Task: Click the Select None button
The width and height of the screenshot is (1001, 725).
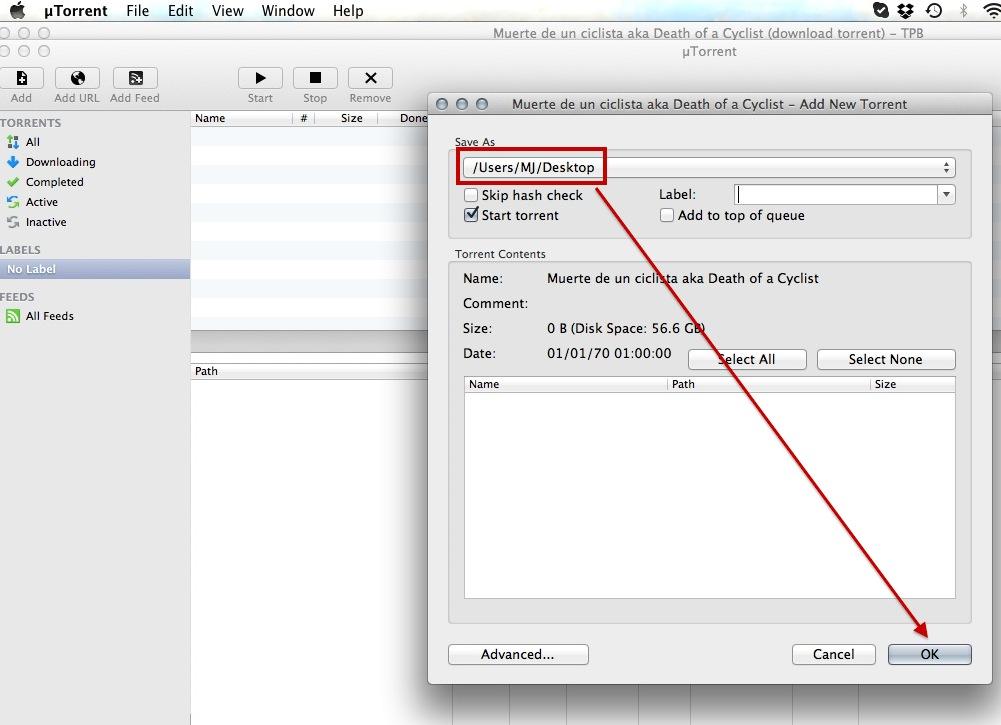Action: pyautogui.click(x=885, y=359)
